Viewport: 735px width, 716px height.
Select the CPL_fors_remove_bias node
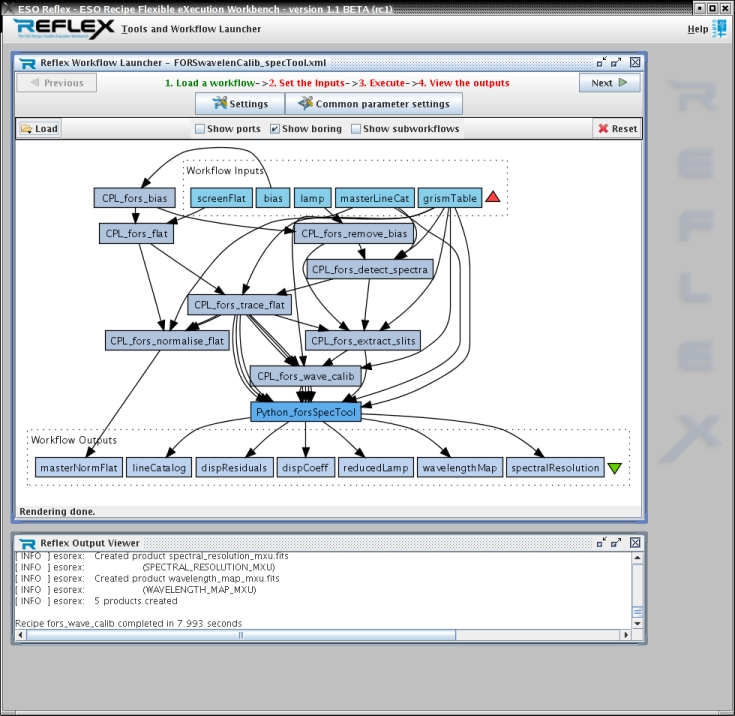354,234
